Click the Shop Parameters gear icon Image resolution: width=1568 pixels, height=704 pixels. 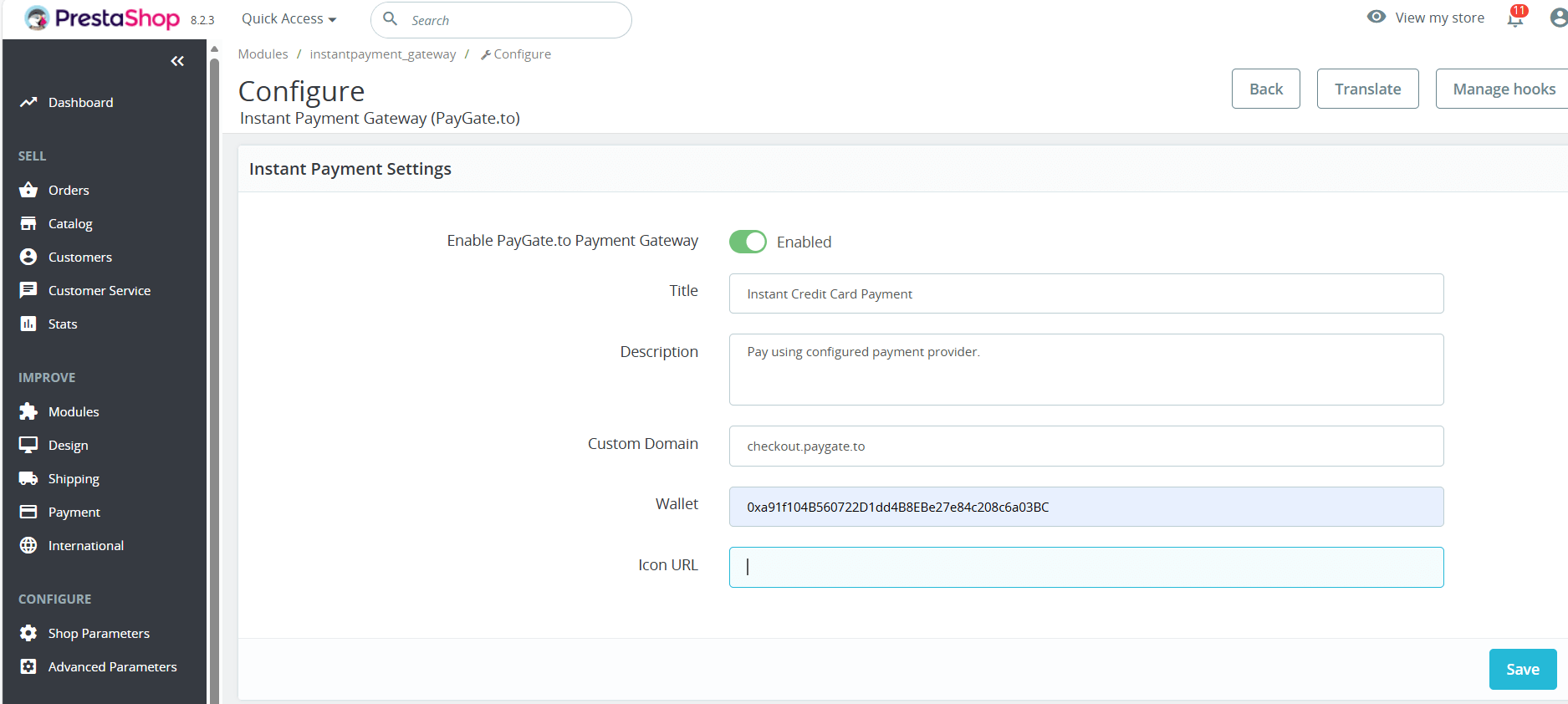[28, 633]
